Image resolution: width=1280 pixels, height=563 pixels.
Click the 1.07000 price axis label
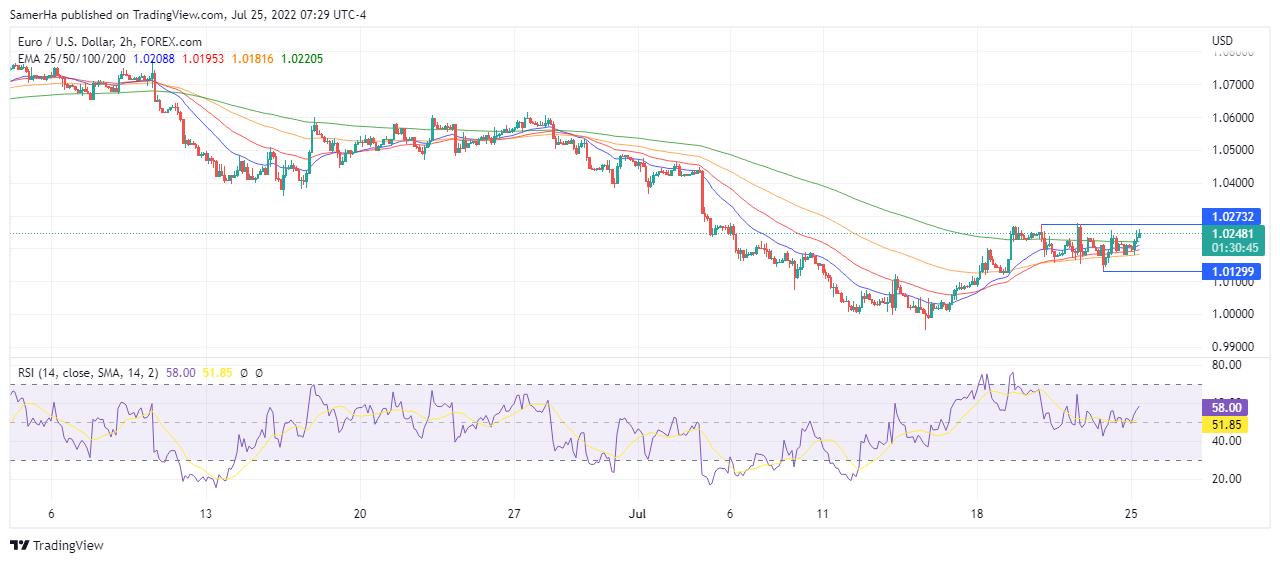[x=1231, y=85]
